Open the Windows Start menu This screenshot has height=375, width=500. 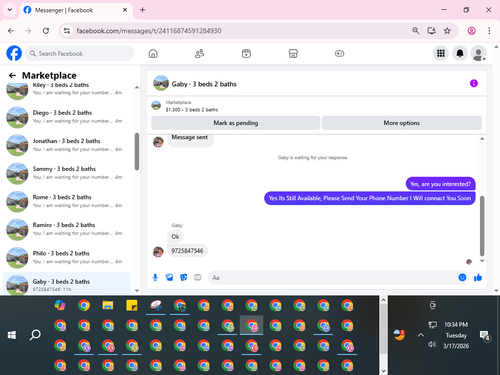(12, 335)
